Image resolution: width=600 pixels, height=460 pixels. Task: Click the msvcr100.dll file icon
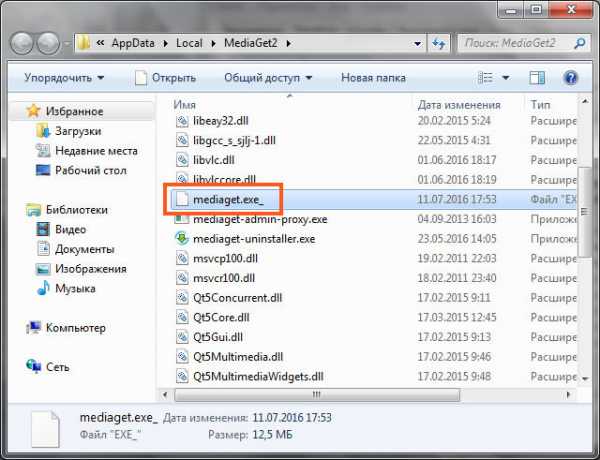click(x=182, y=278)
